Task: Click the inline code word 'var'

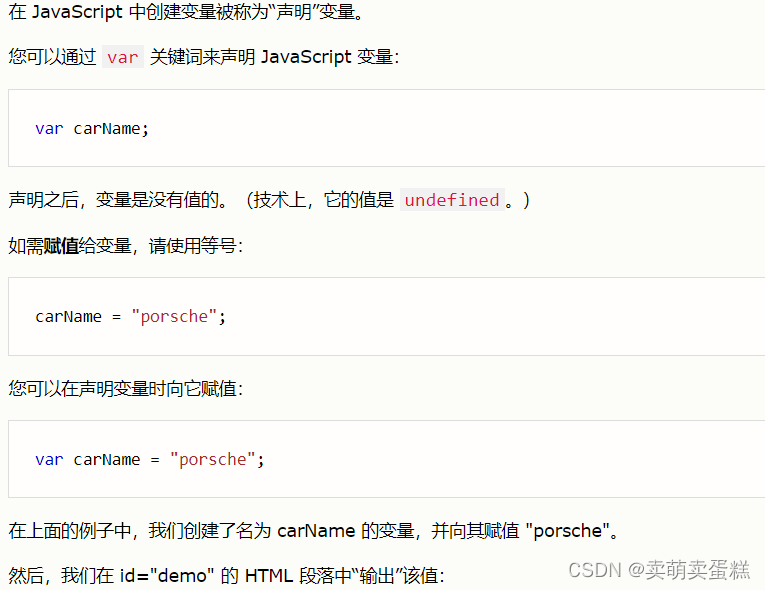Action: 123,57
